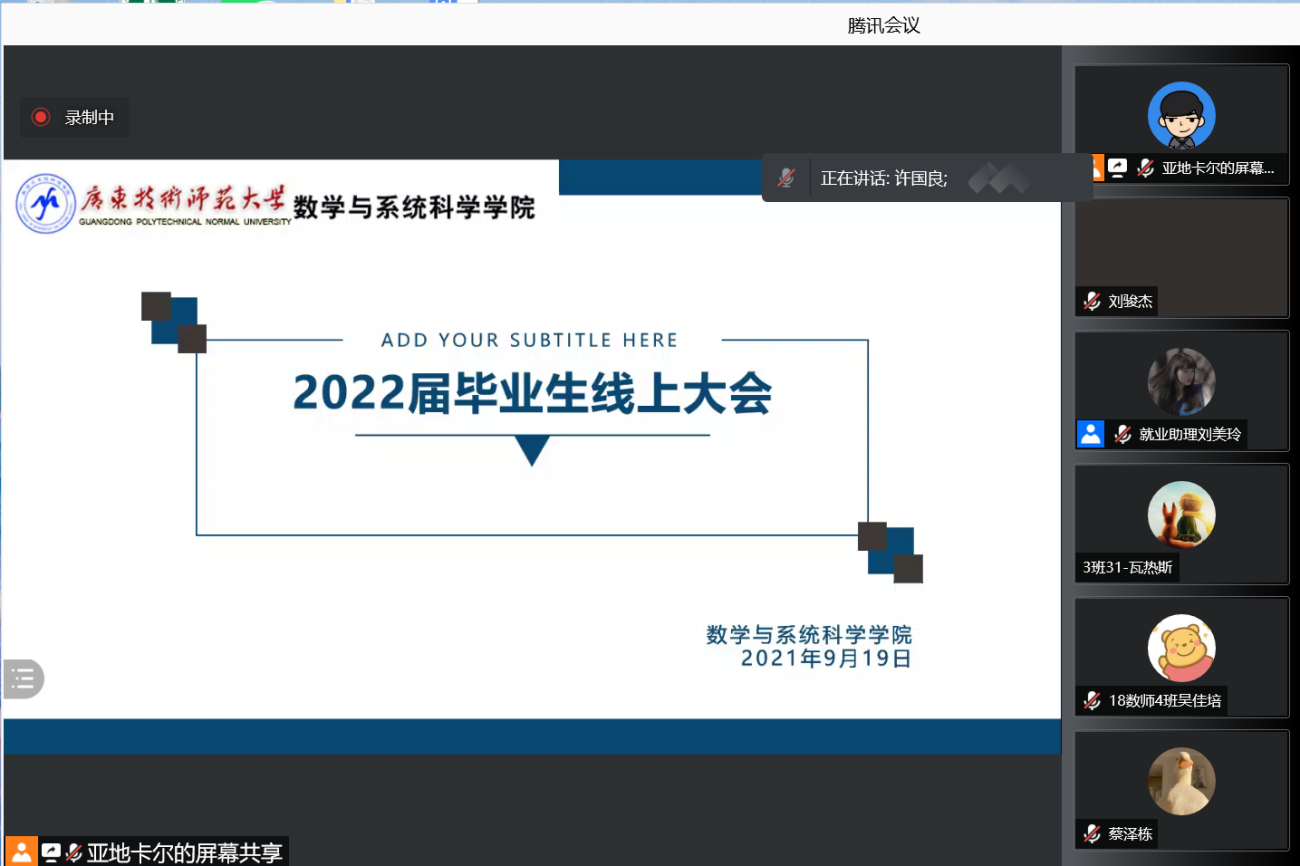Screen dimensions: 1300x866
Task: Click the 2022届毕业生线上大会 slide title
Action: (x=532, y=393)
